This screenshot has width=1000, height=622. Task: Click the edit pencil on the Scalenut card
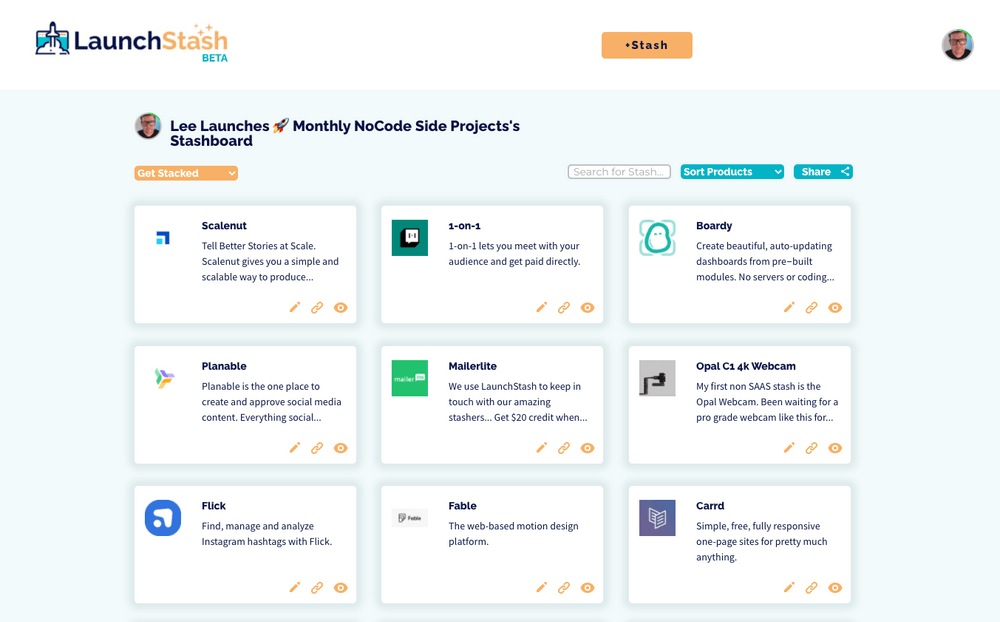[x=294, y=307]
